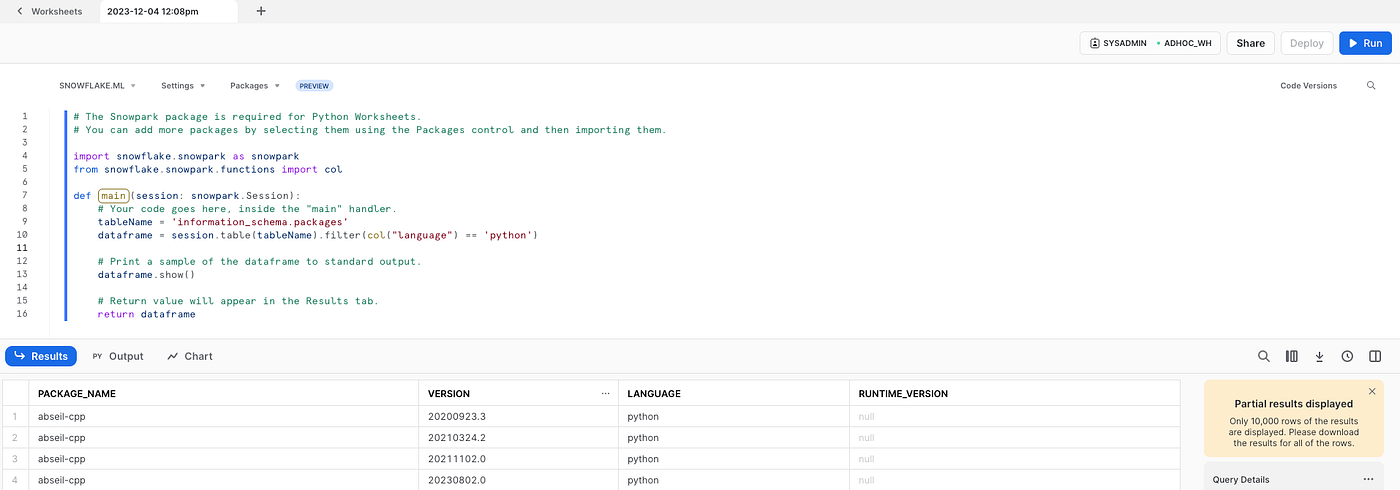Open a new worksheet tab with plus
The width and height of the screenshot is (1400, 490).
pyautogui.click(x=261, y=11)
